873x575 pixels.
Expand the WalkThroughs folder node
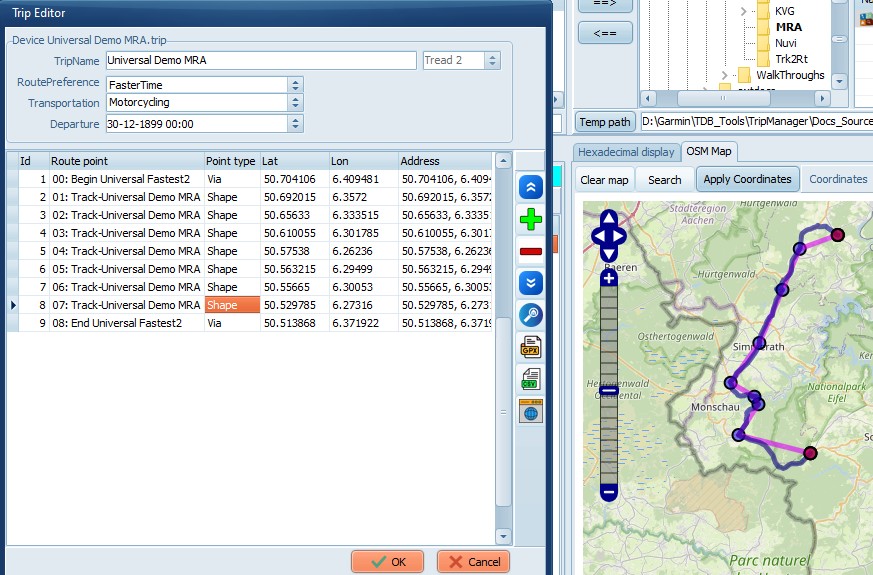tap(725, 75)
